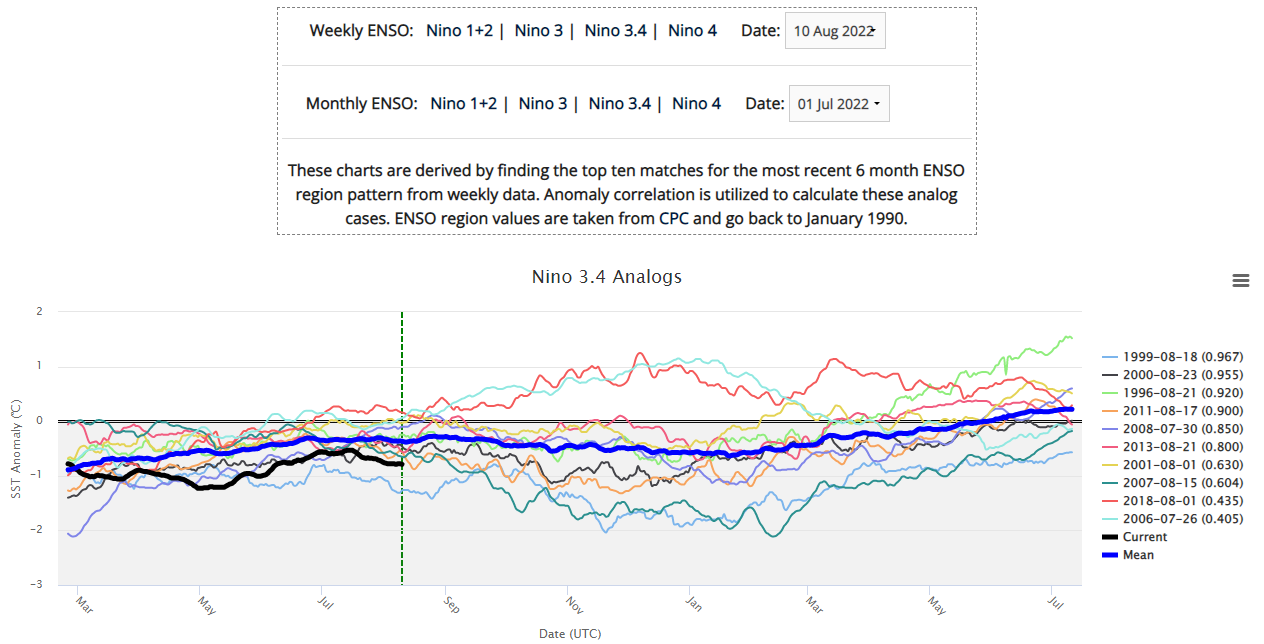Switch to weekly Nino 3.4 chart
Viewport: 1264px width, 644px height.
pyautogui.click(x=615, y=30)
